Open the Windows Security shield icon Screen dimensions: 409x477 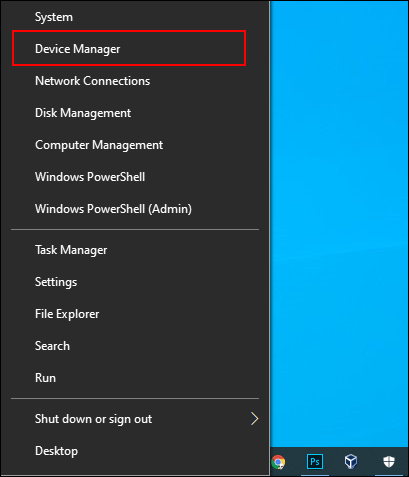[389, 462]
